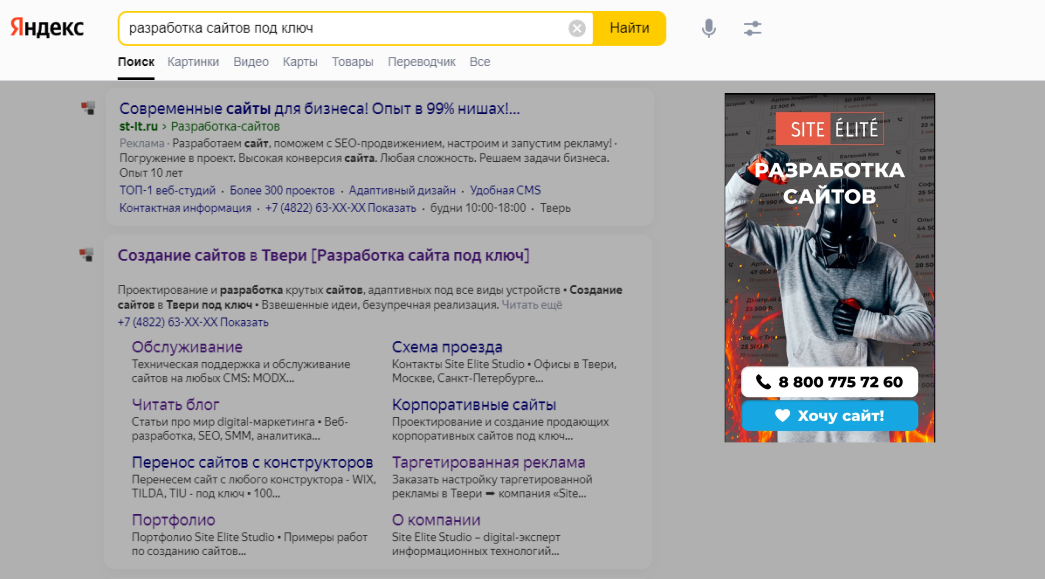Switch to the Видео tab

[251, 62]
